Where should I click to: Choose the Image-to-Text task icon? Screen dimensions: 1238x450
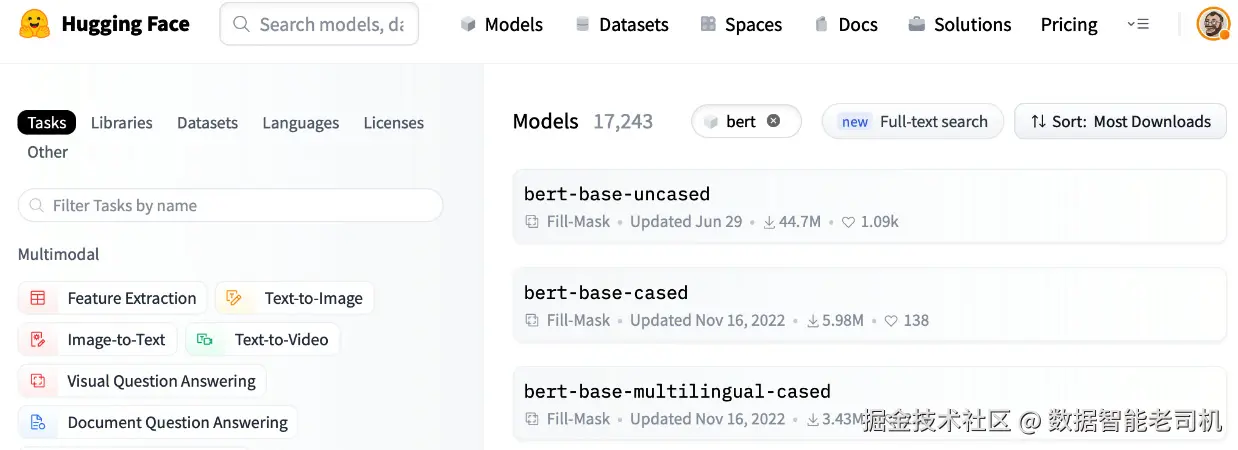(38, 340)
